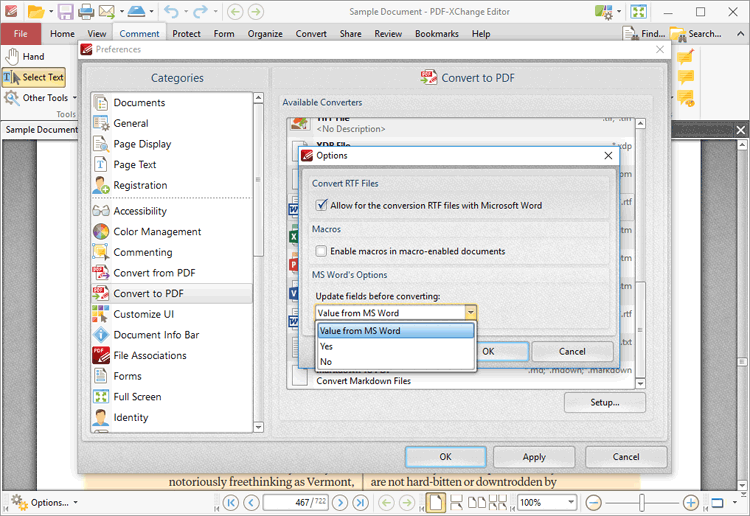Select the Hand tool
Viewport: 750px width, 516px height.
coord(25,56)
